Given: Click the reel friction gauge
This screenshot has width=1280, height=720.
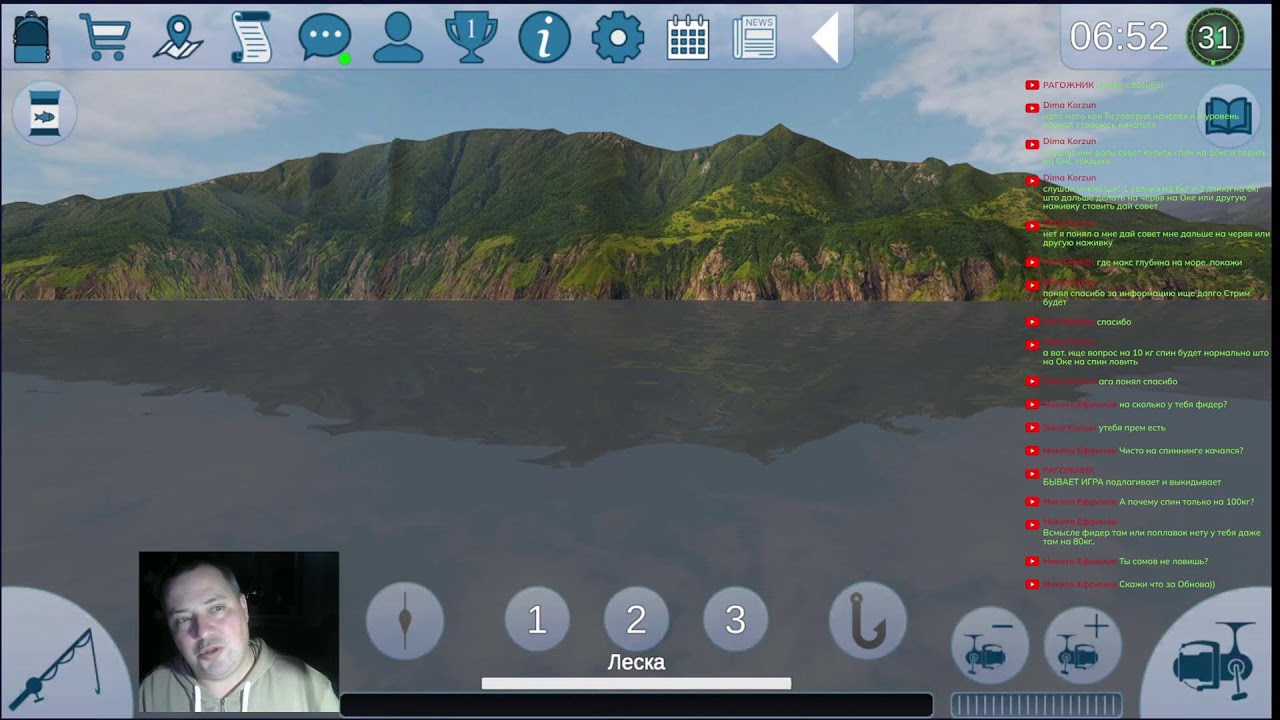Looking at the screenshot, I should (1036, 705).
